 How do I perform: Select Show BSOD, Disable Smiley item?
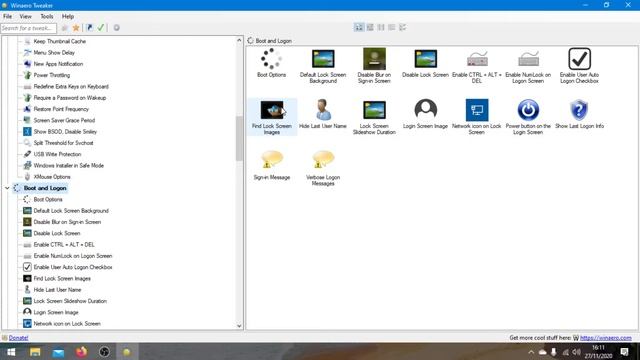point(65,132)
